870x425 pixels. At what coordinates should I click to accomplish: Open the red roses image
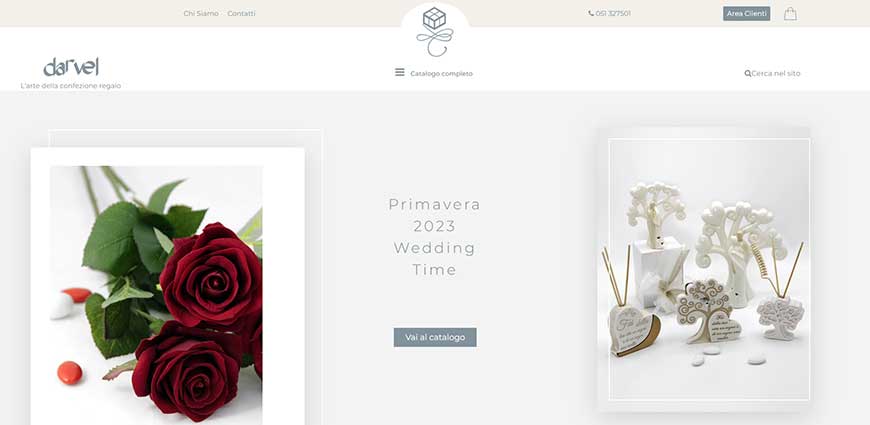(x=156, y=295)
